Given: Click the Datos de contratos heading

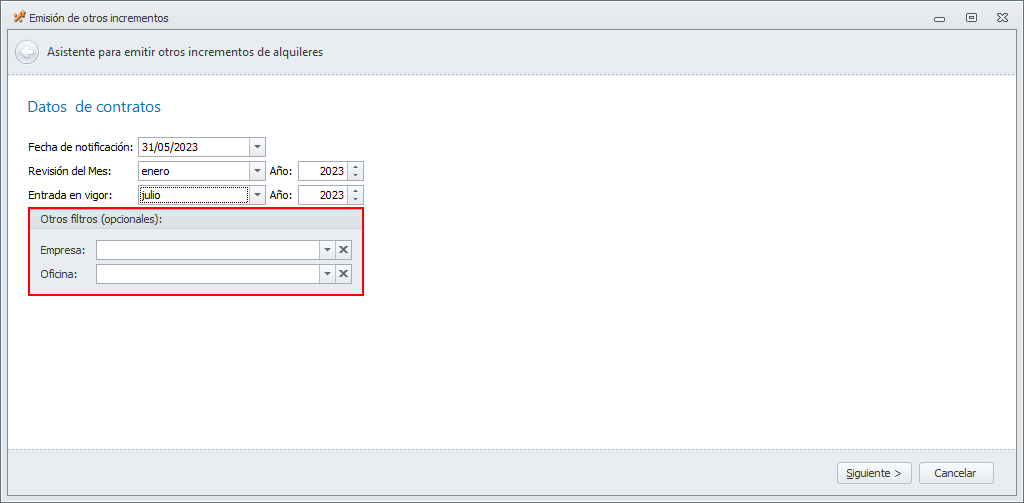Looking at the screenshot, I should [94, 107].
